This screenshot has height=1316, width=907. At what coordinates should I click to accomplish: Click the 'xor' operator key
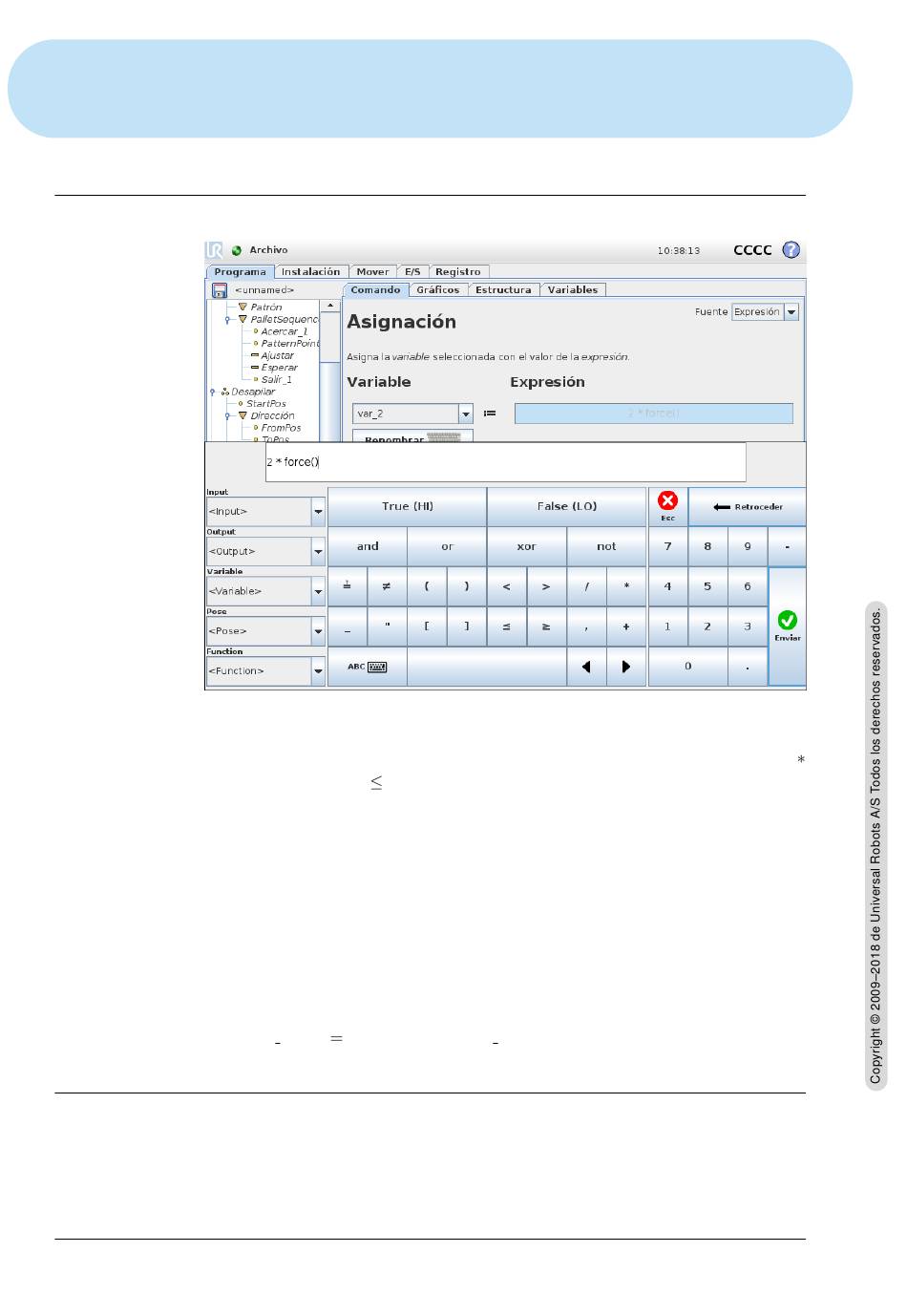click(527, 547)
